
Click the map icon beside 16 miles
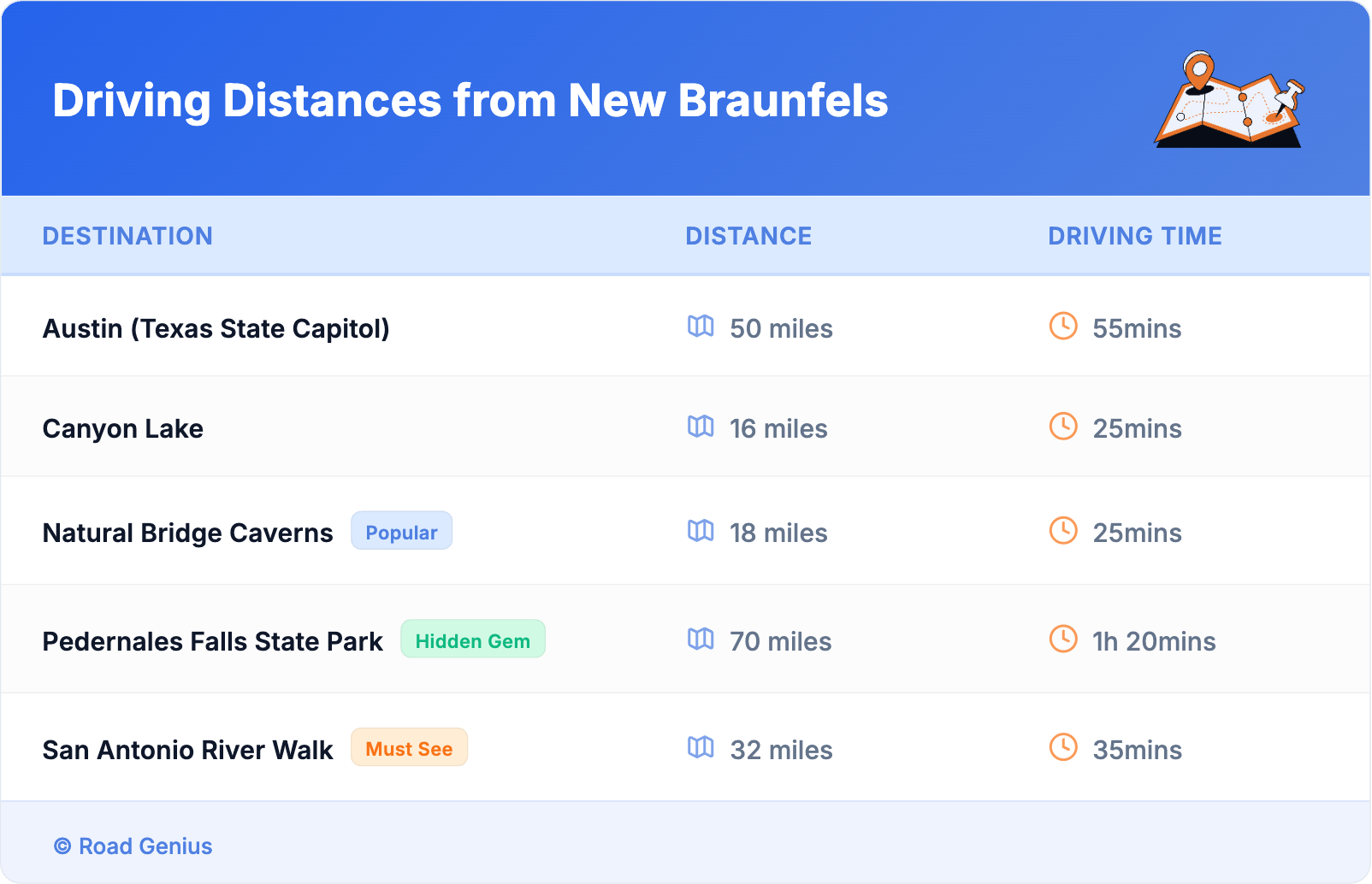701,427
